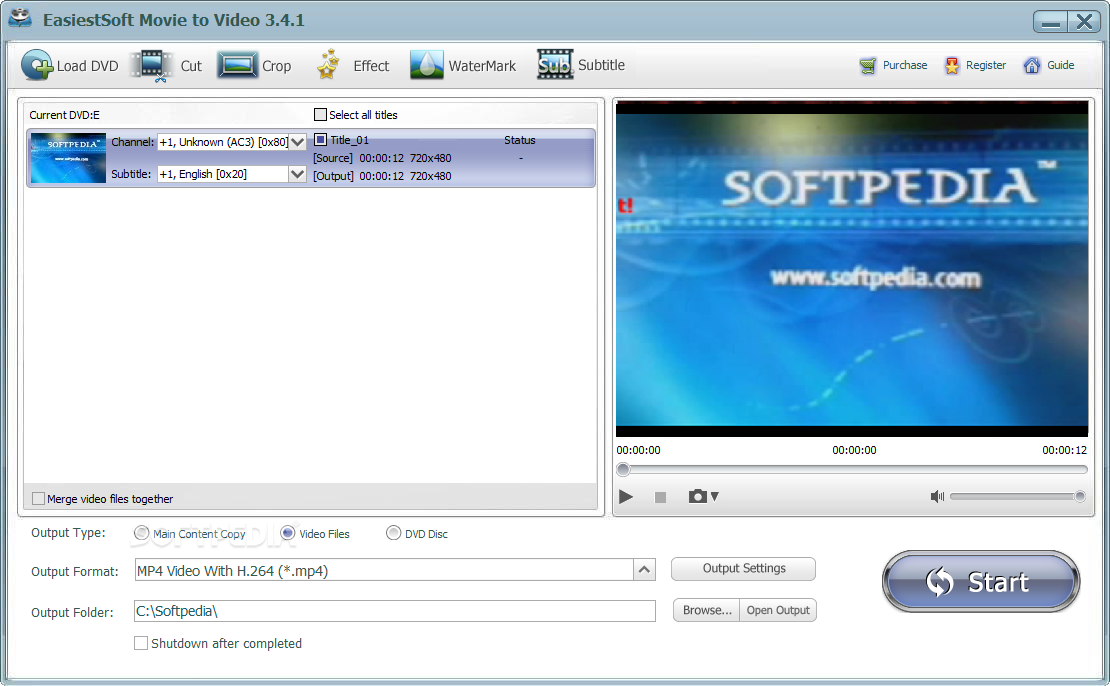Open snapshot options arrow next to camera

tap(715, 496)
